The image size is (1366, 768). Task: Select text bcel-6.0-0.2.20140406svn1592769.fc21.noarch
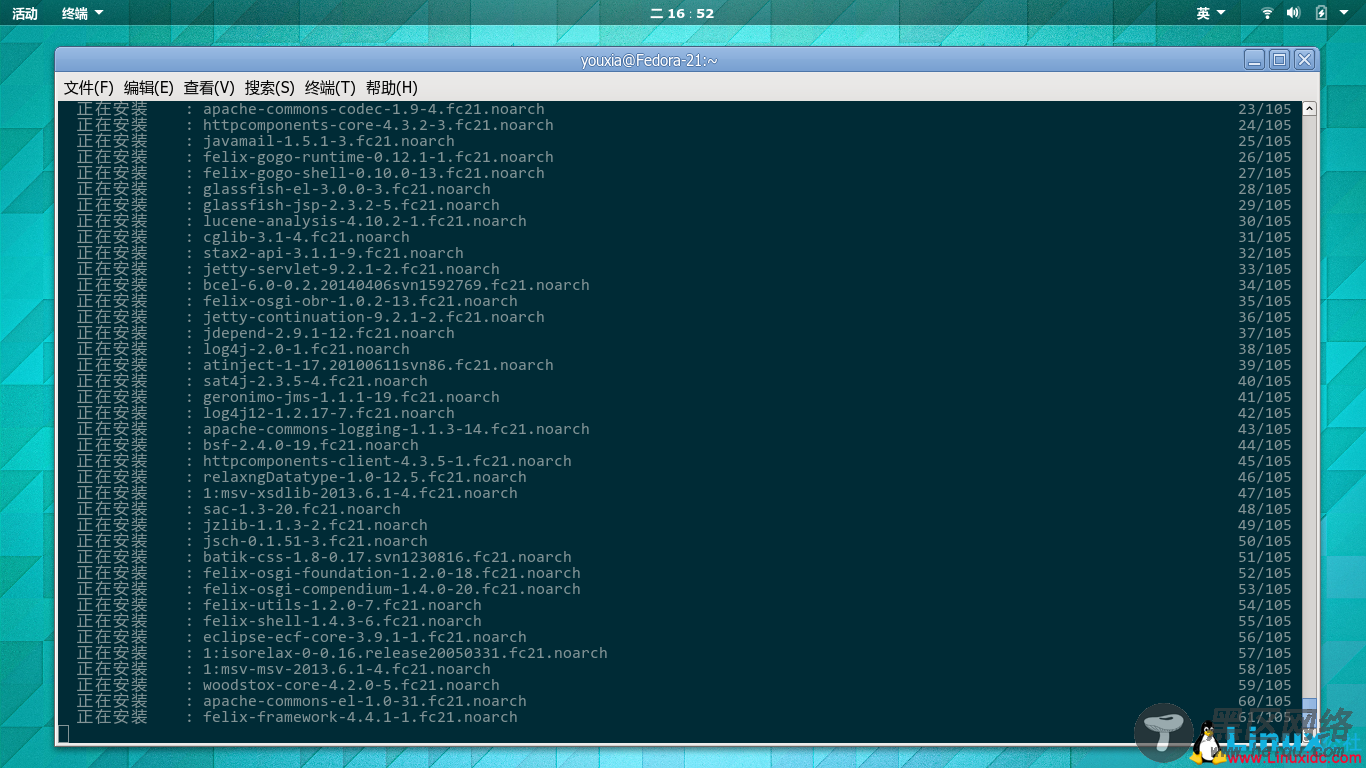(x=396, y=285)
